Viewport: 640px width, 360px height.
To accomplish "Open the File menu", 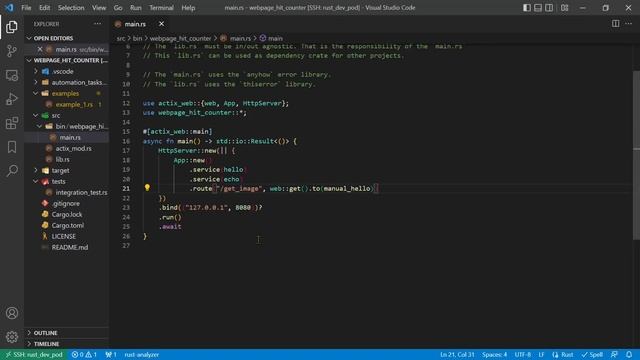I will [26, 8].
